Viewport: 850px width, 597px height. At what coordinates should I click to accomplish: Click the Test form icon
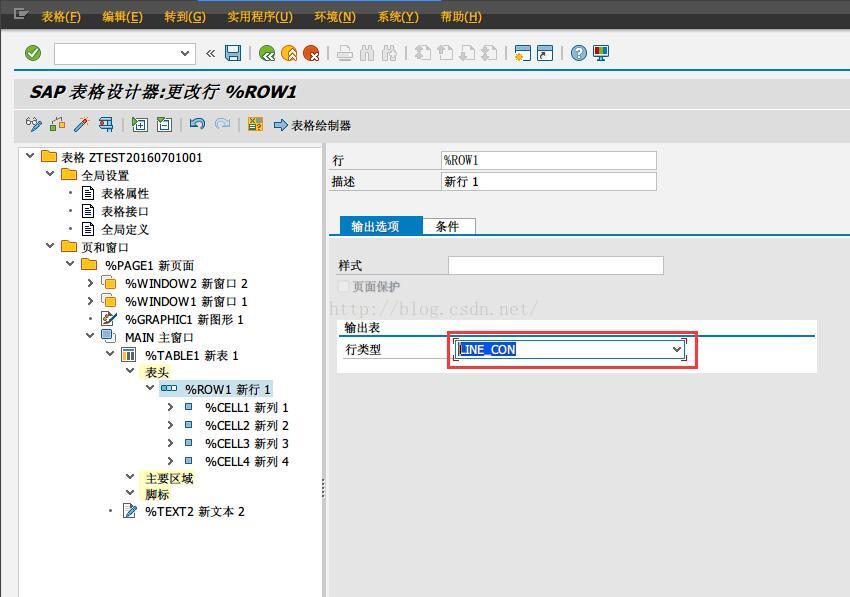tap(106, 125)
